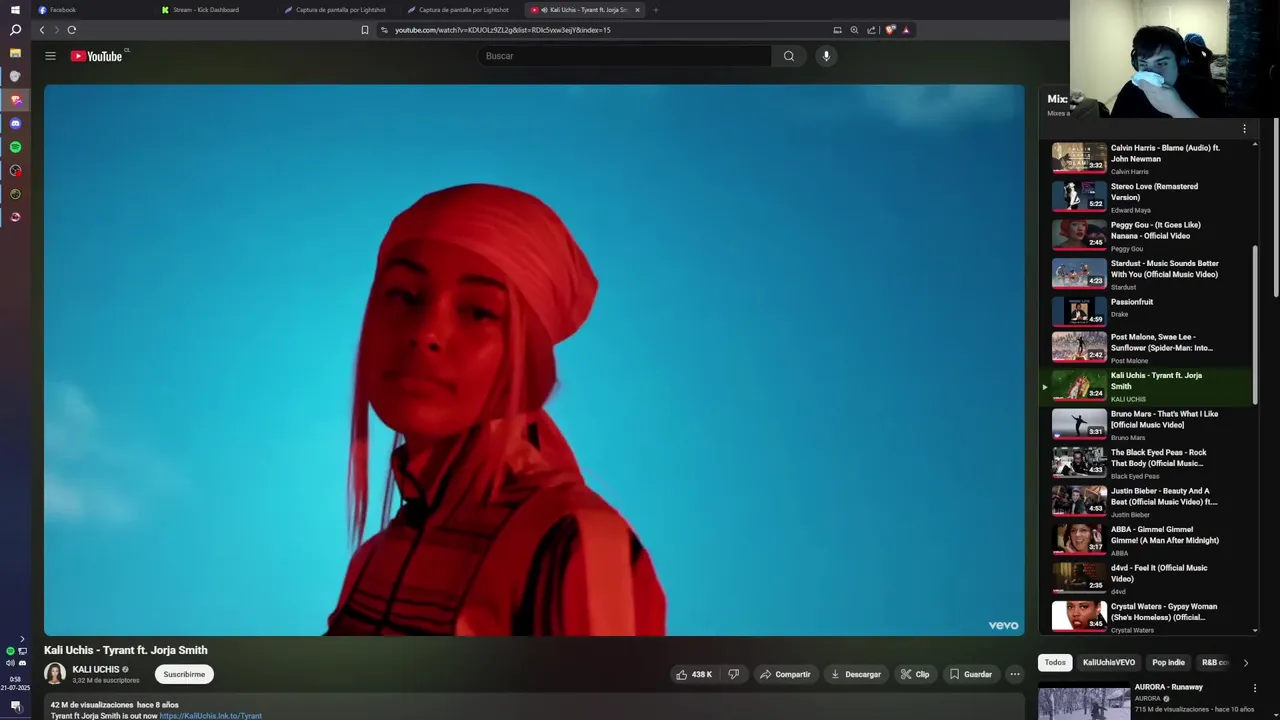Open Brave Shields lion icon
Viewport: 1280px width, 720px height.
(890, 30)
